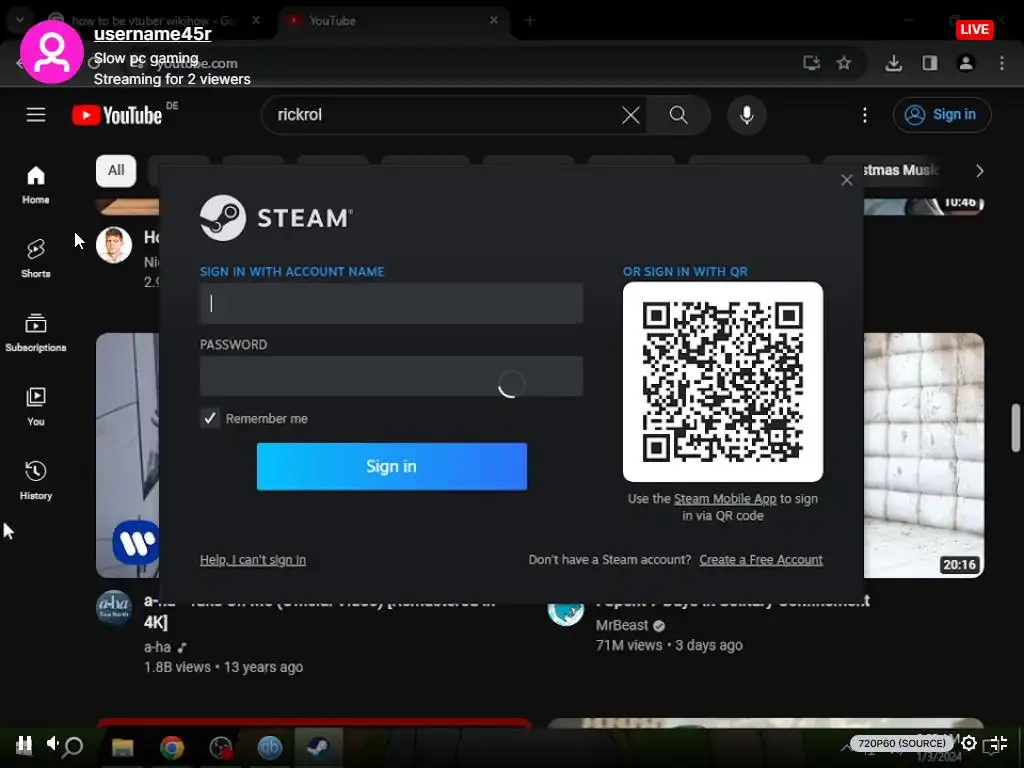Viewport: 1024px width, 768px height.
Task: Open the You sidebar section
Action: pyautogui.click(x=36, y=406)
